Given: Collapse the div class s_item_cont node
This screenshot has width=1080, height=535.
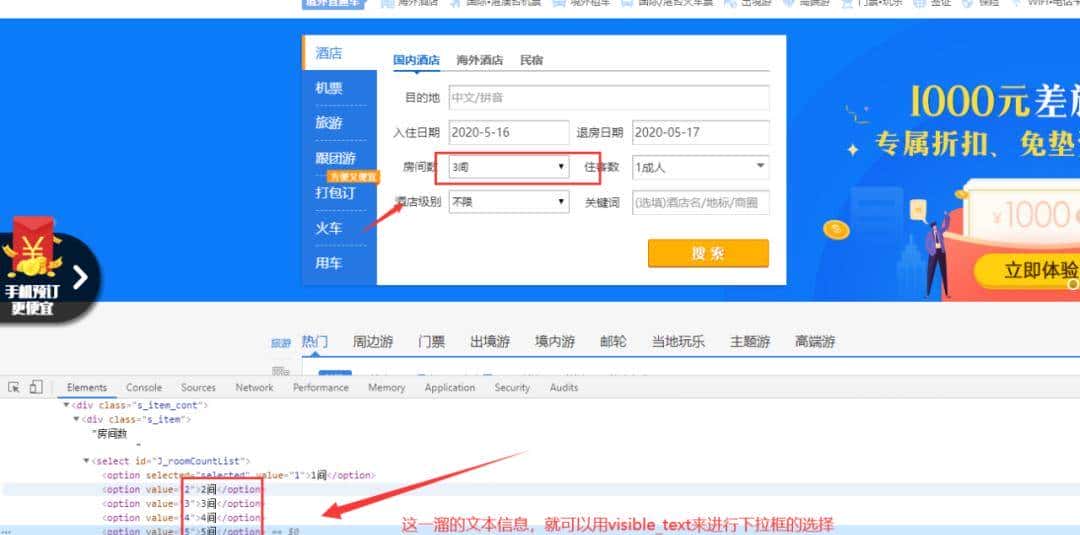Looking at the screenshot, I should pos(67,406).
